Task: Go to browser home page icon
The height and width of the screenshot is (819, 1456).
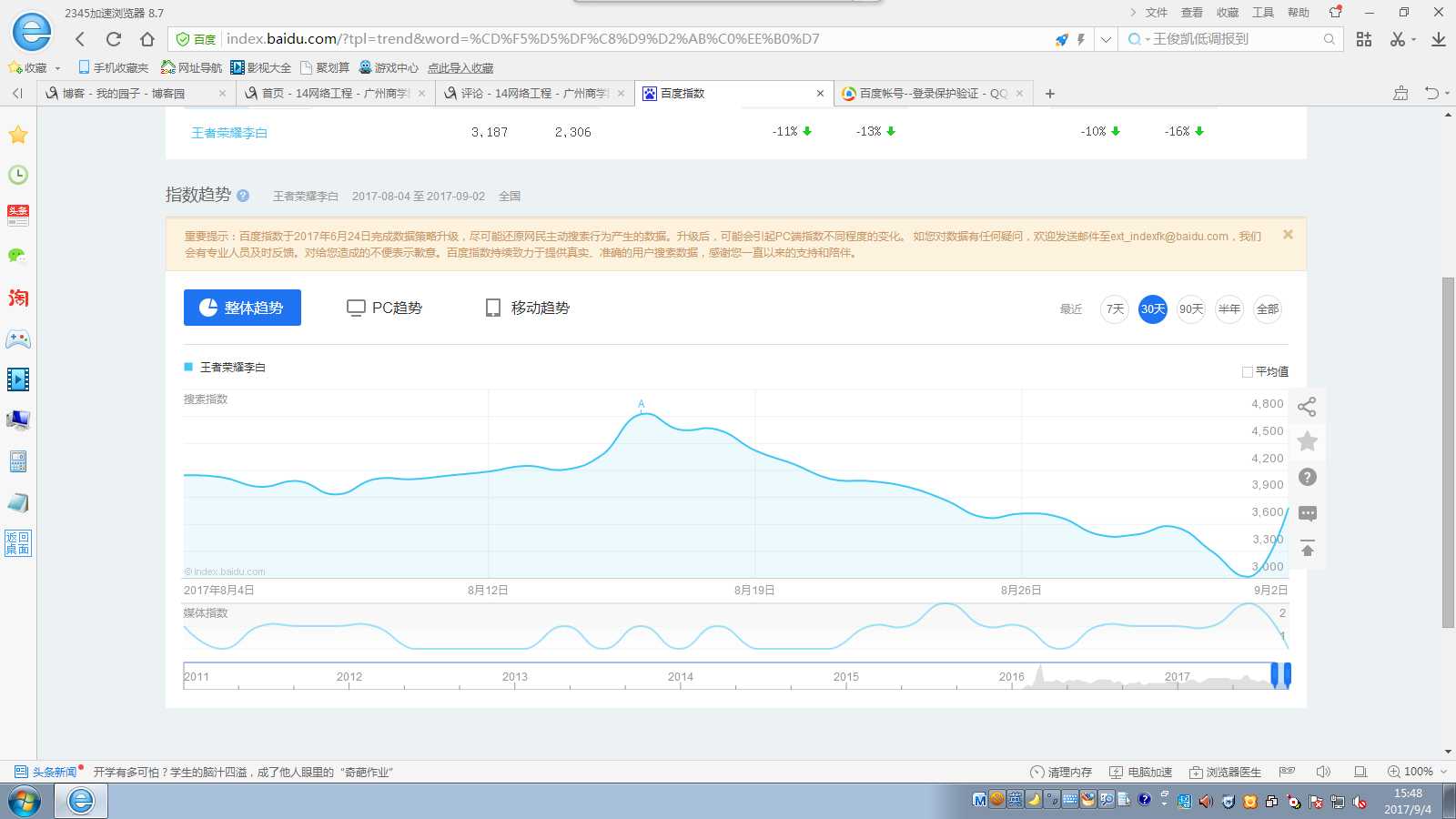Action: (147, 39)
